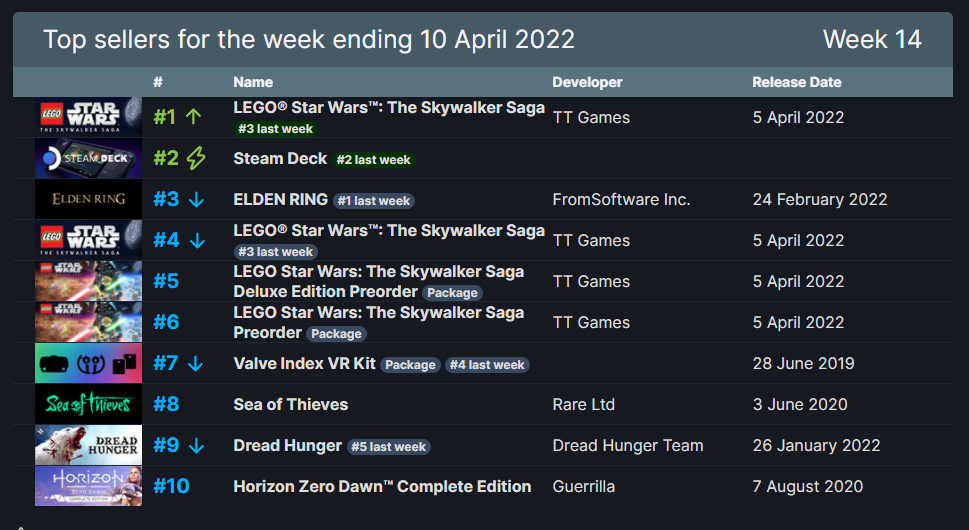Click the lightning bolt icon beside #2
This screenshot has width=969, height=530.
[196, 158]
